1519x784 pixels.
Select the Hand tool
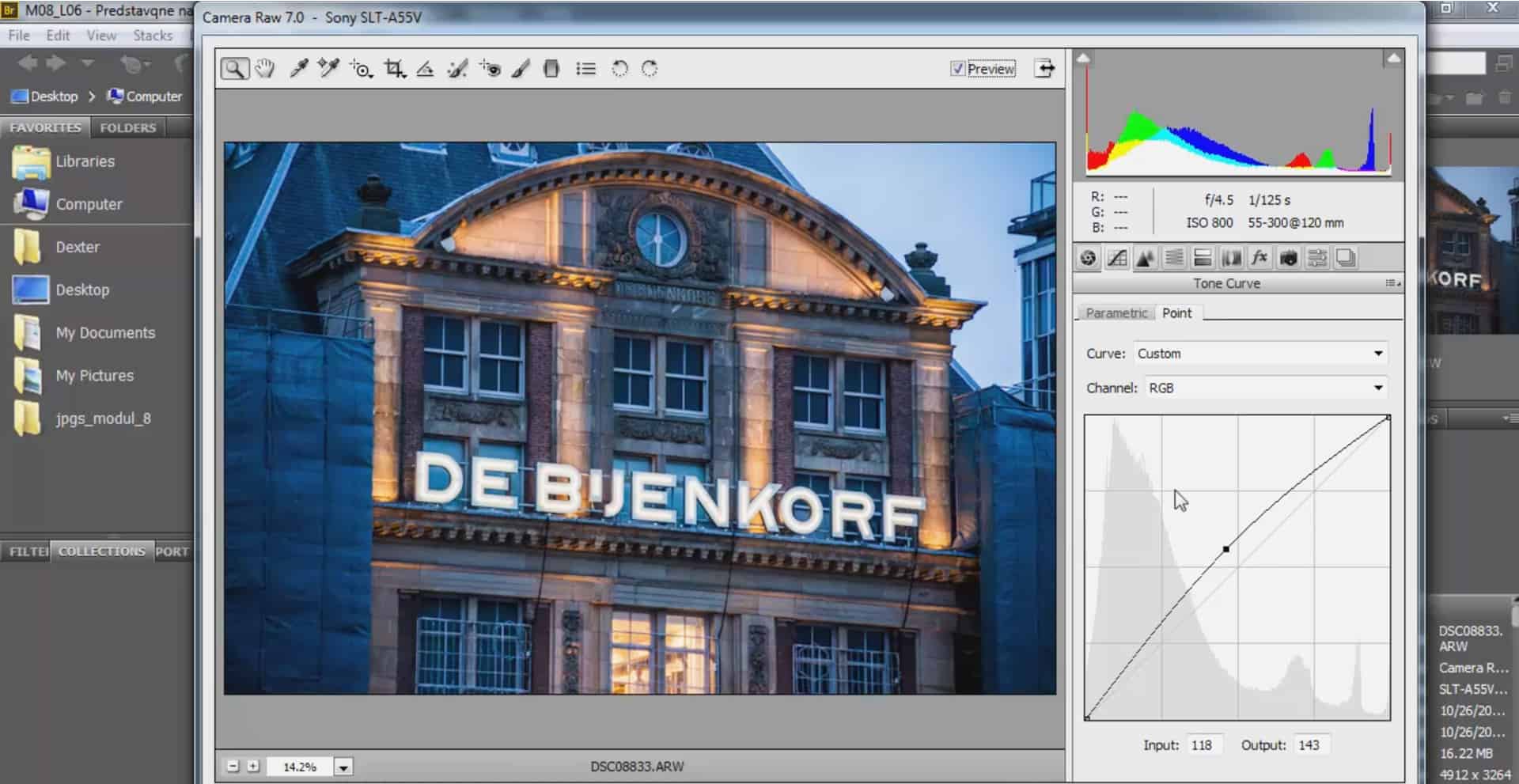coord(265,69)
